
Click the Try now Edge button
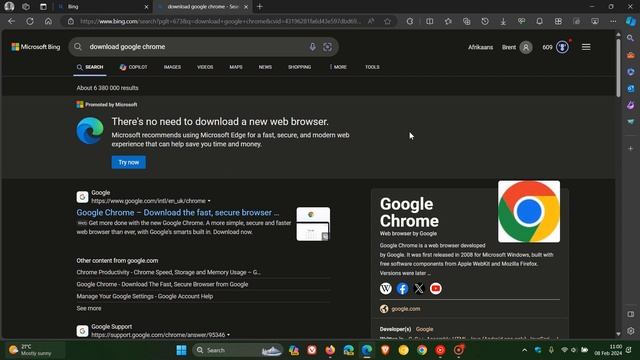pos(129,162)
